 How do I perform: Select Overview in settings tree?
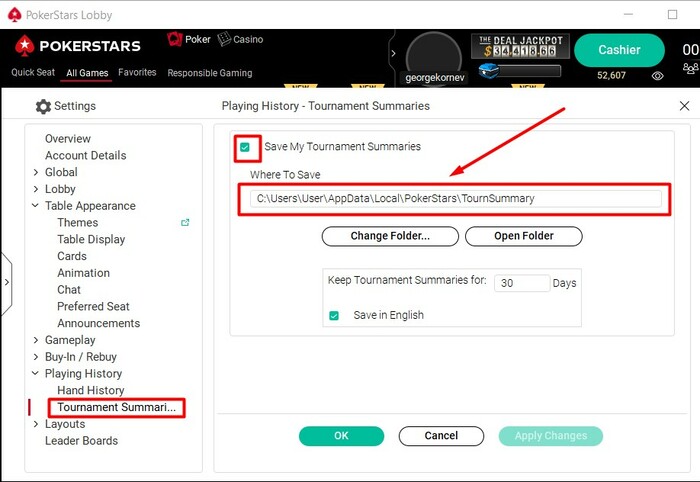point(68,139)
